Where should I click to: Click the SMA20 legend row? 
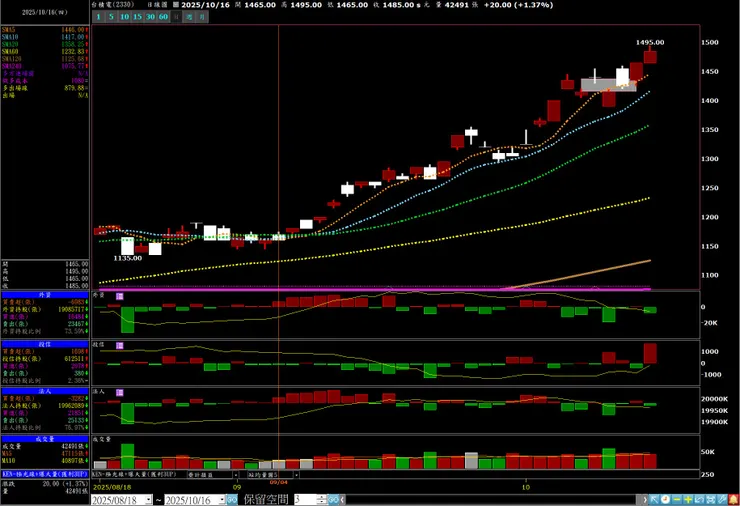click(45, 44)
